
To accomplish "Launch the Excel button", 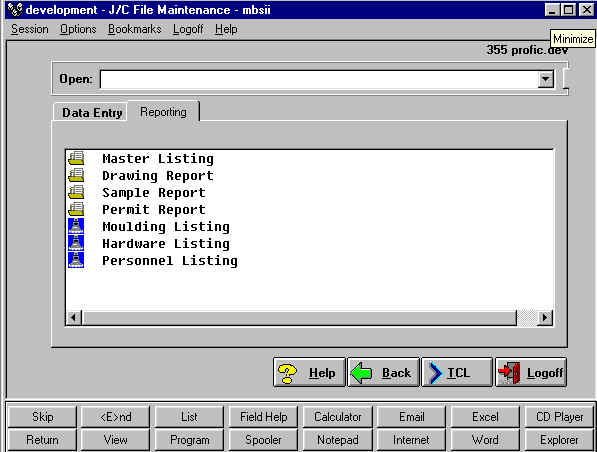I will click(485, 417).
